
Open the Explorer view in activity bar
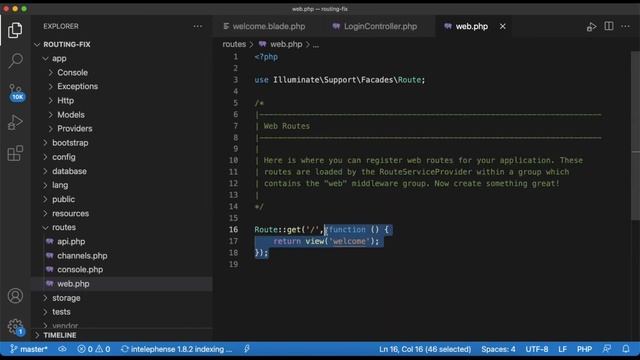[15, 30]
